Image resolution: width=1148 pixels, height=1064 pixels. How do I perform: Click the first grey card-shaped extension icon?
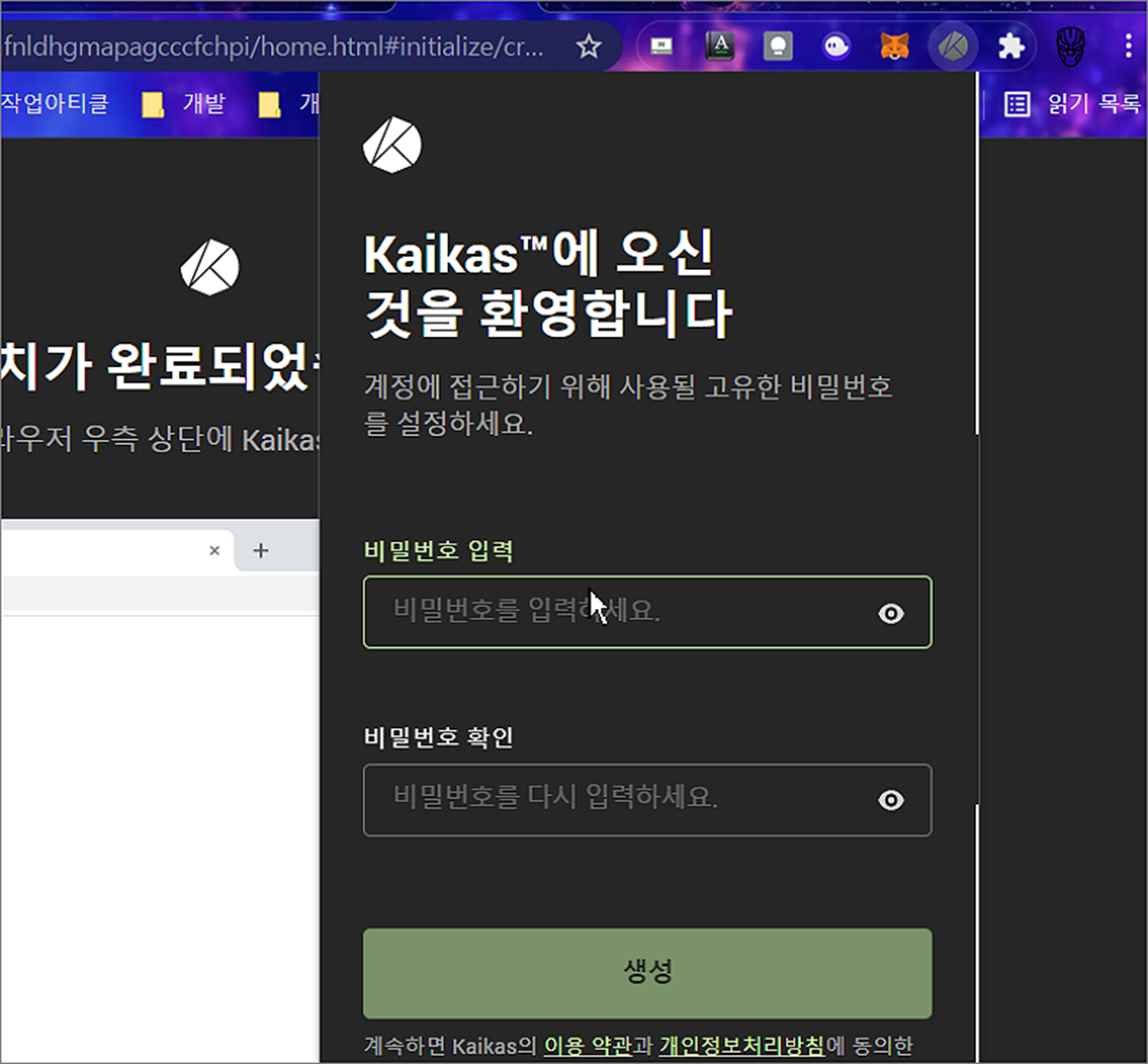tap(661, 46)
